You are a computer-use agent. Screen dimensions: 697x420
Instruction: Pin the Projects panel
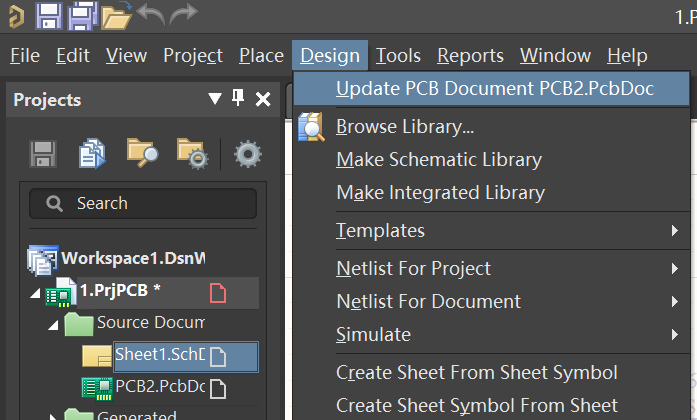coord(238,98)
